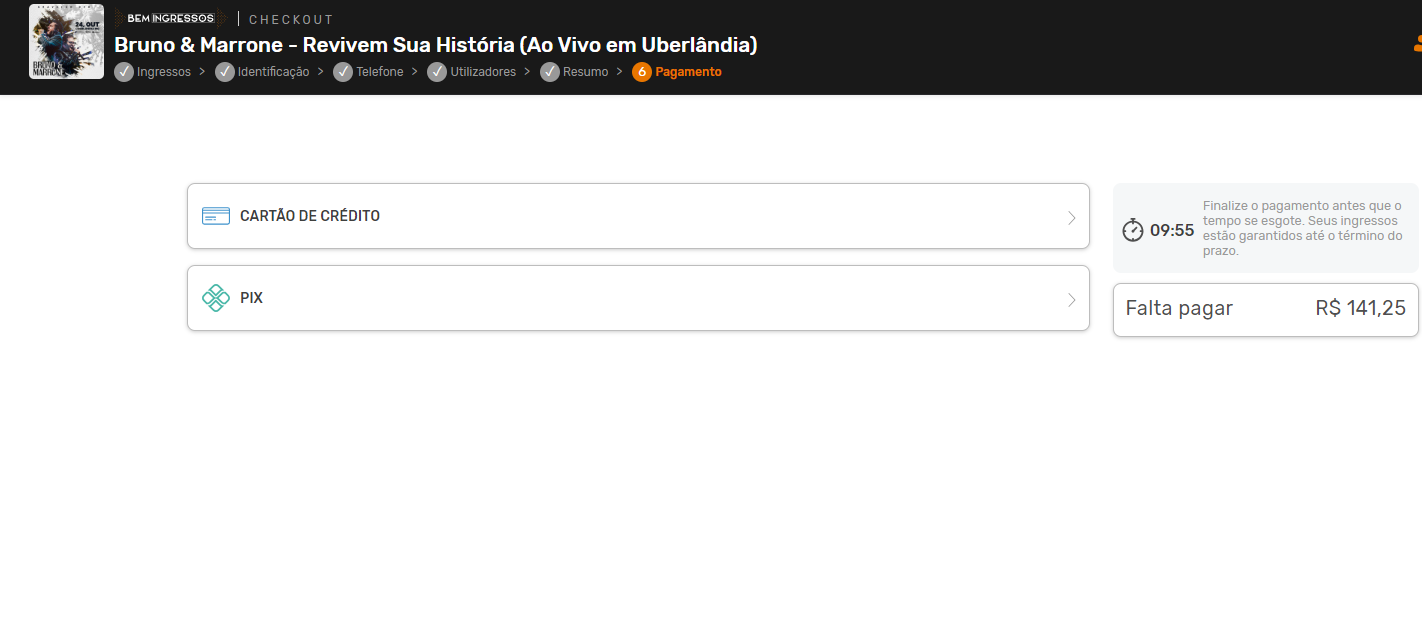This screenshot has width=1422, height=640.
Task: Go back to the Ingressos step
Action: [164, 72]
